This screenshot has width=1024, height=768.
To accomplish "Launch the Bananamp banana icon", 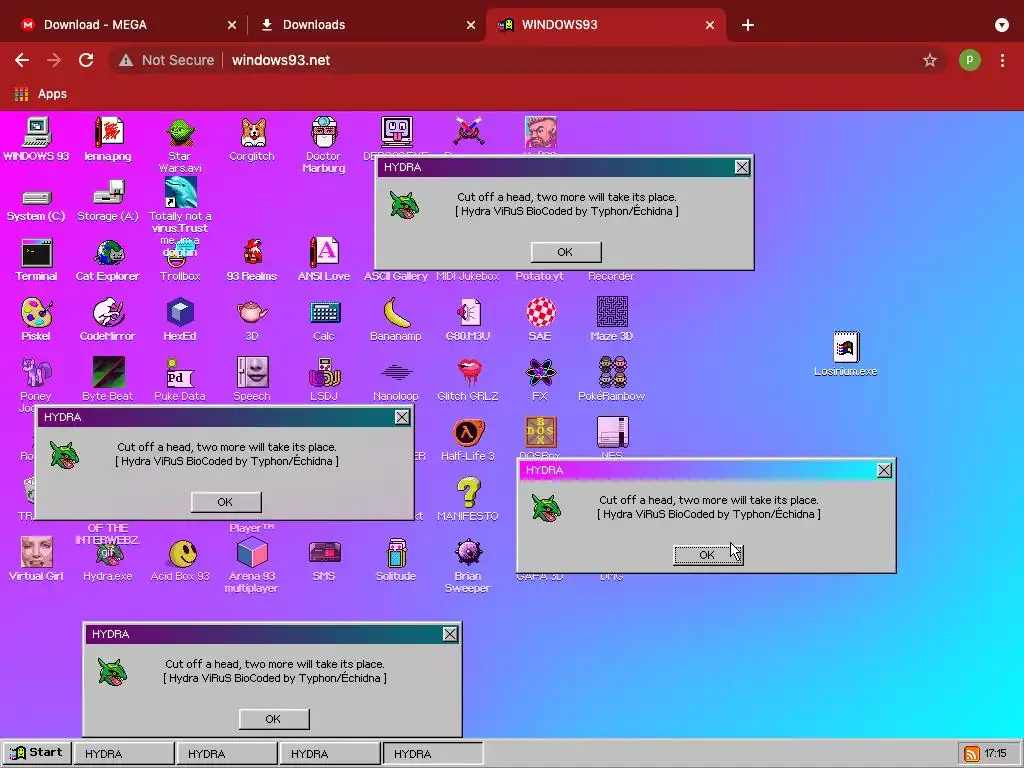I will click(x=396, y=319).
